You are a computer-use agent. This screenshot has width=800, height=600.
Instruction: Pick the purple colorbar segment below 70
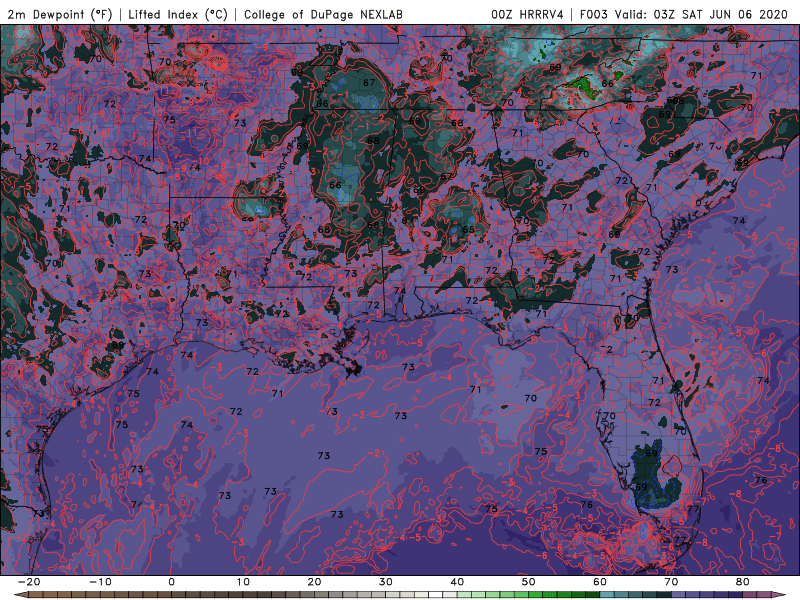[x=679, y=595]
